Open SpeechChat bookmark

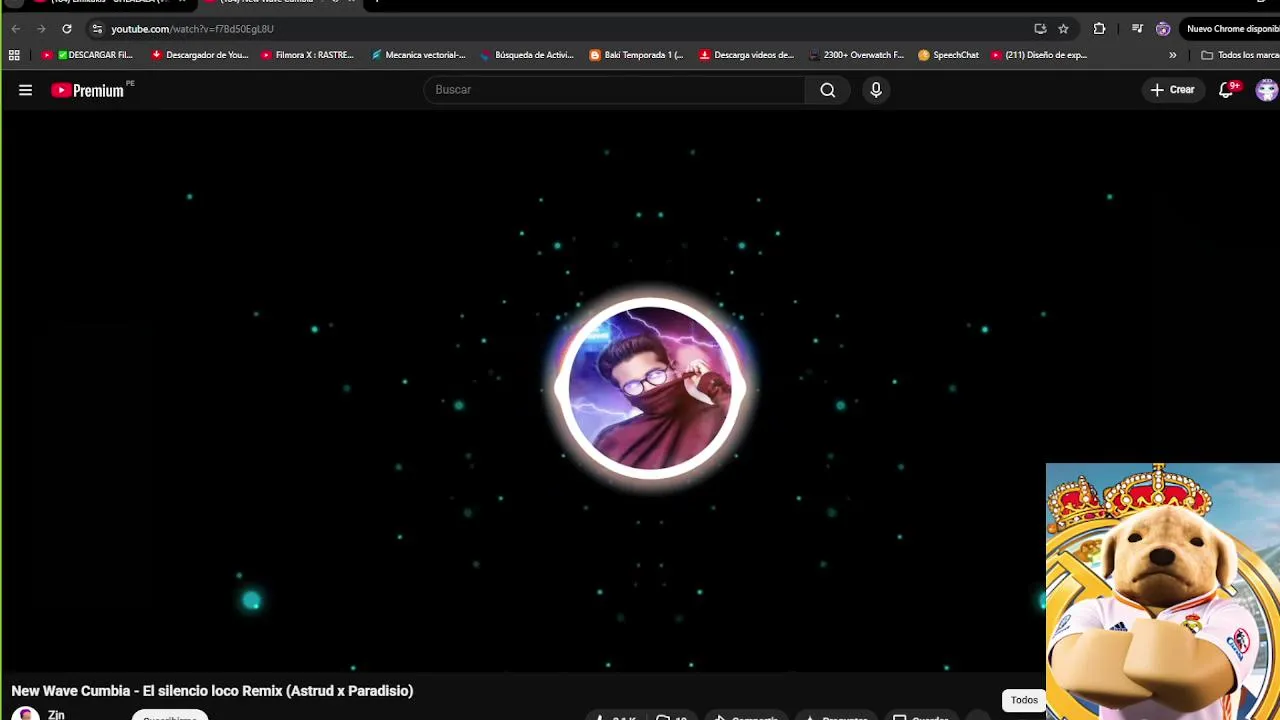[x=949, y=55]
